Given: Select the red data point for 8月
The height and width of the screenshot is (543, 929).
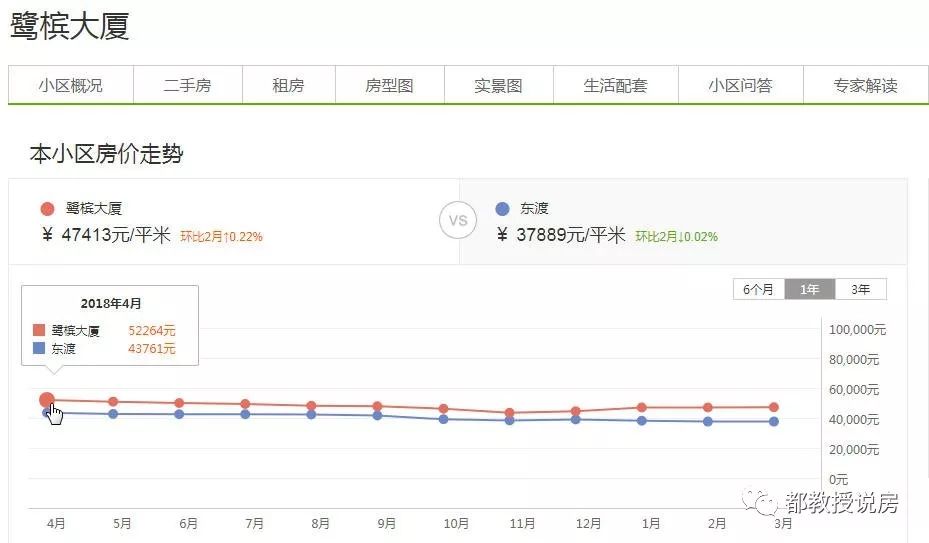Looking at the screenshot, I should click(311, 406).
